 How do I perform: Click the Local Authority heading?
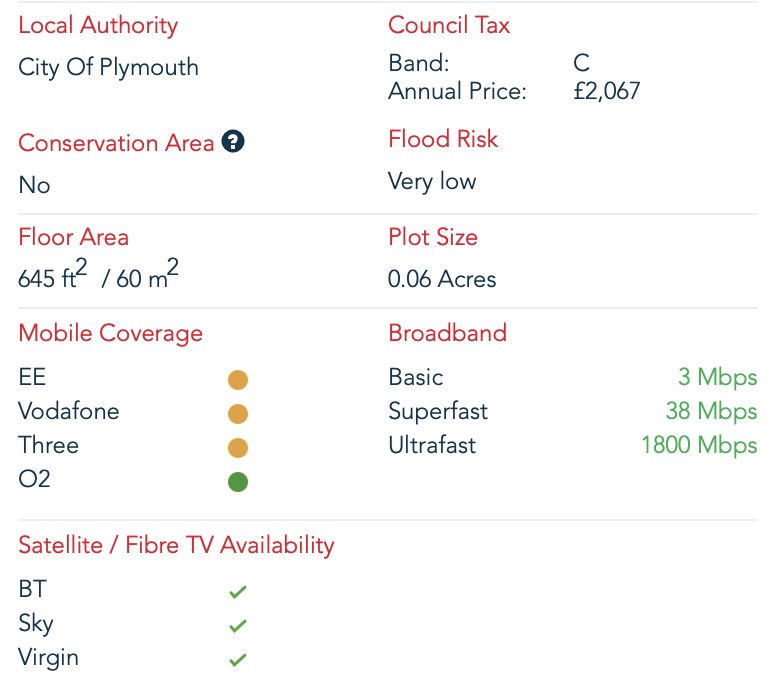[x=98, y=26]
